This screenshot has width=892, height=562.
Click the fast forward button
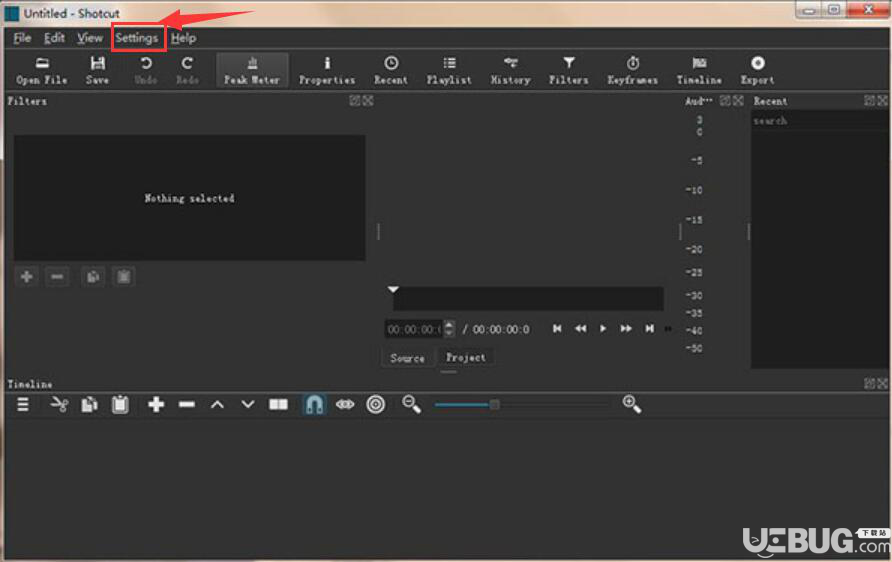click(x=626, y=329)
